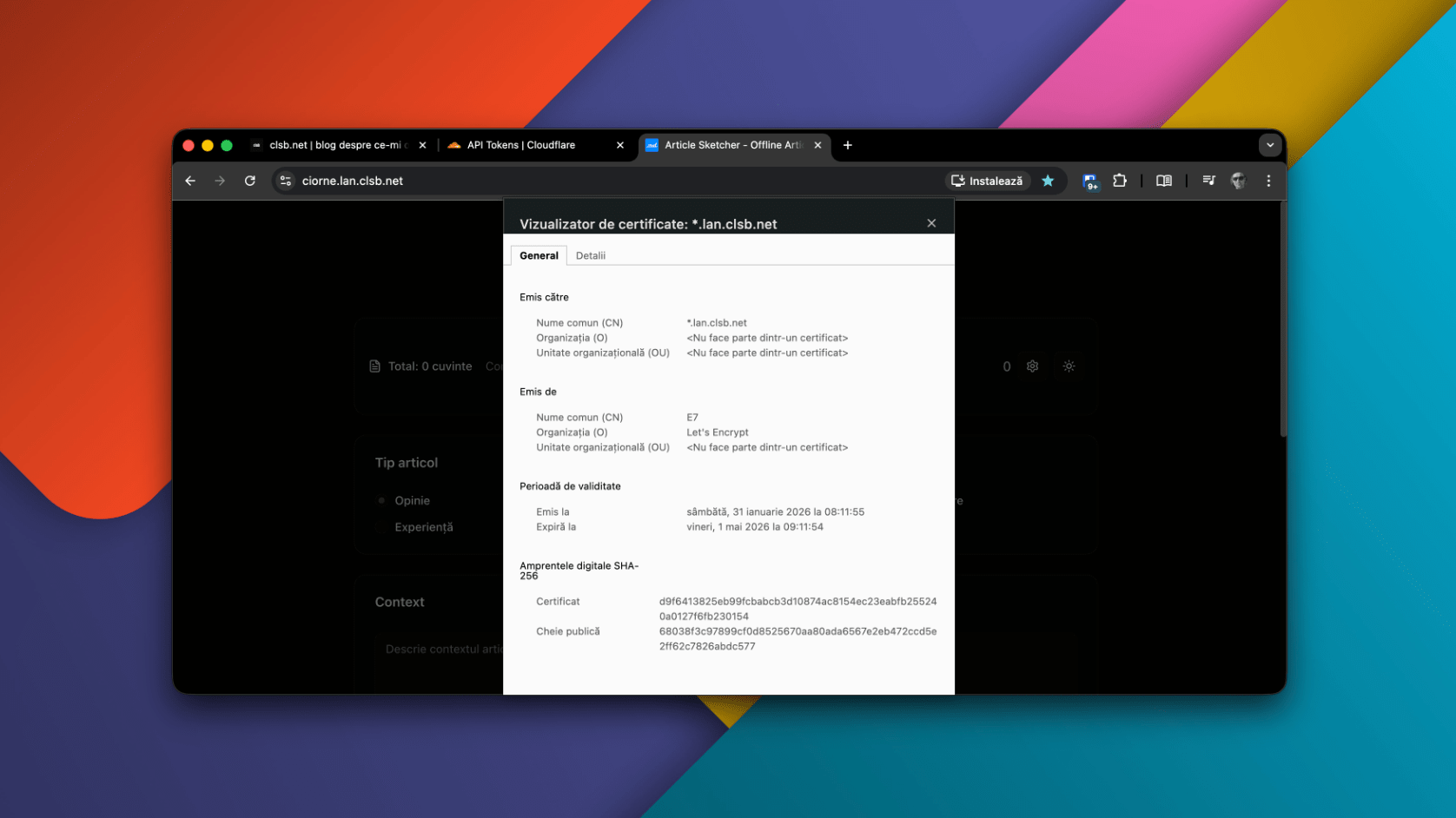Reload the current page
Screen dimensions: 1456x818
[250, 181]
